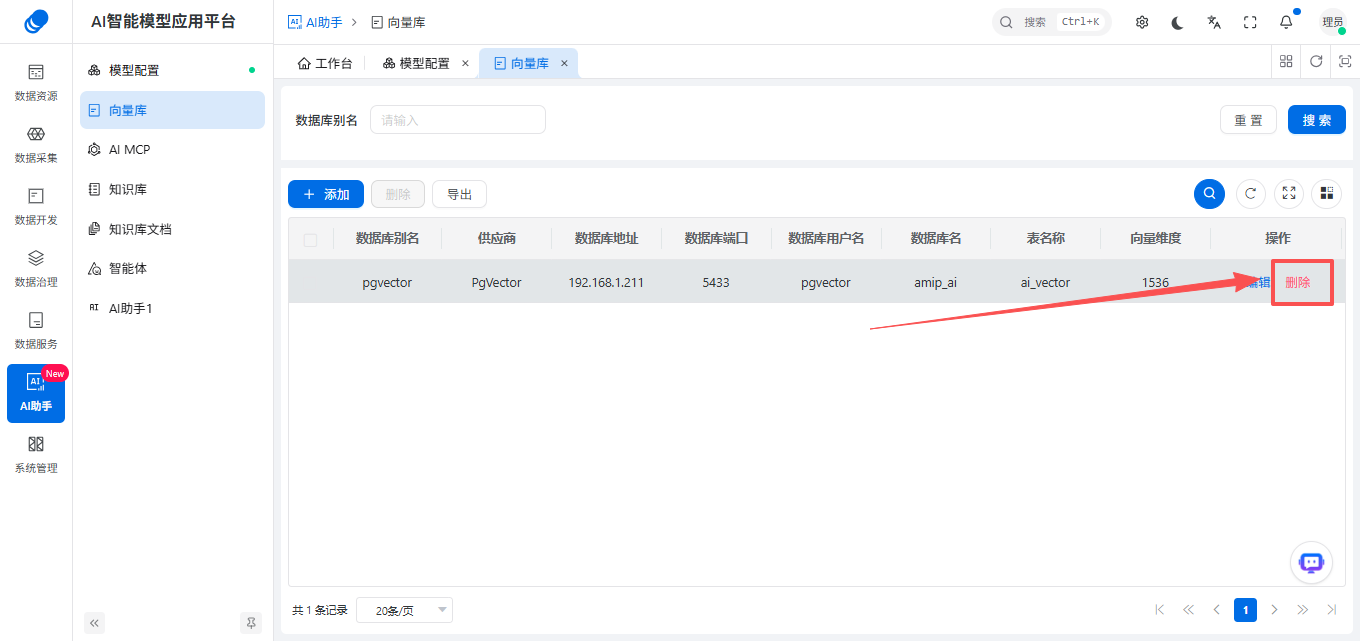Toggle dark mode moon icon
Screen dimensions: 1360x641
(1178, 22)
